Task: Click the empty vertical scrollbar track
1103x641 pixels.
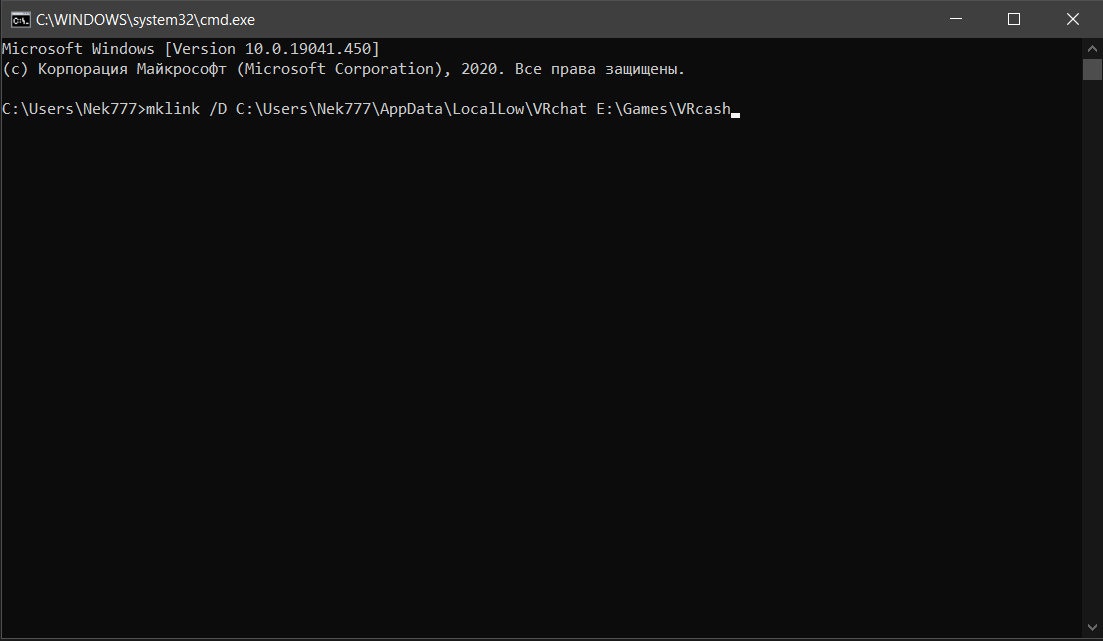Action: (x=1092, y=350)
